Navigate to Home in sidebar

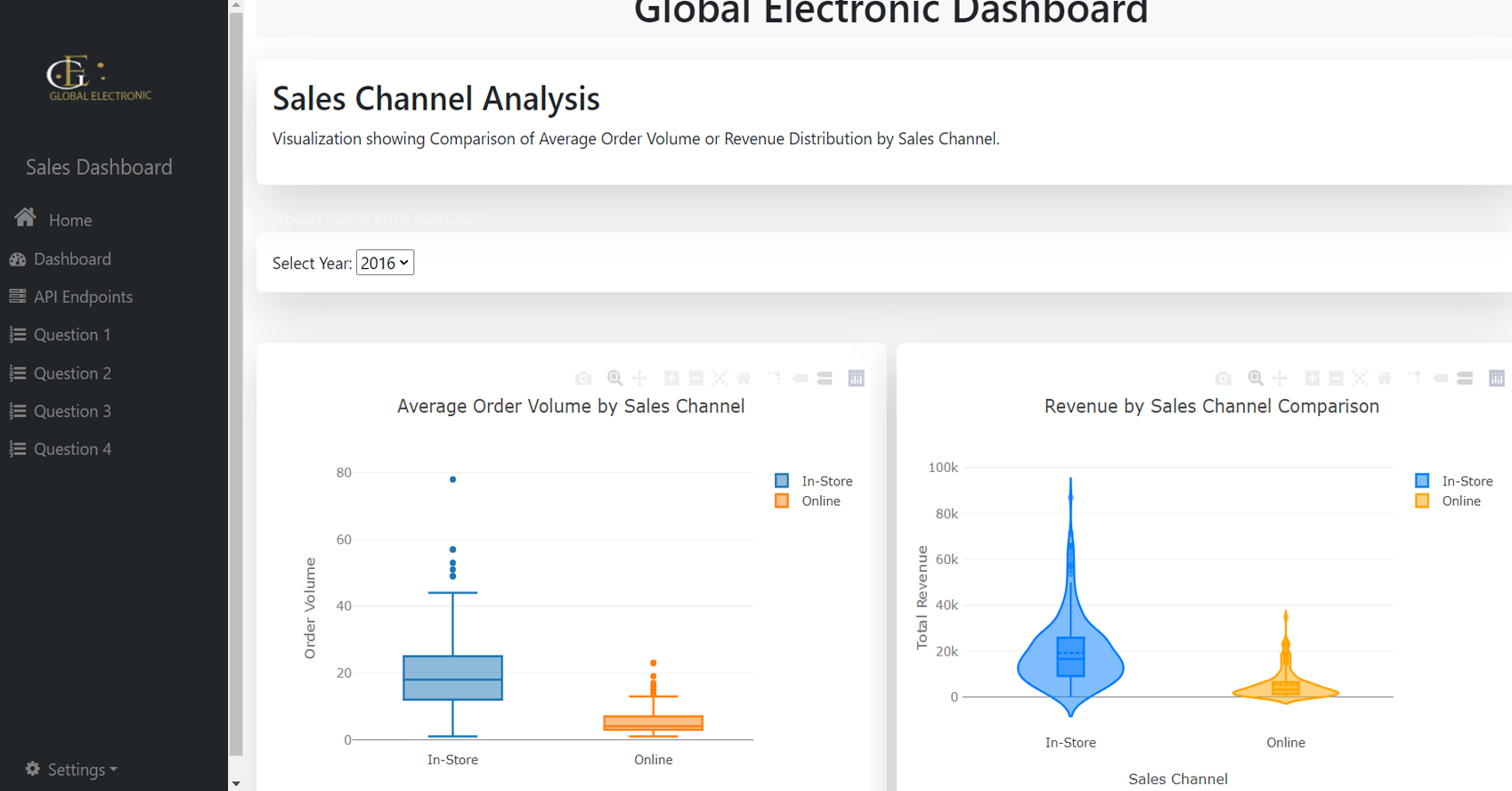point(69,220)
